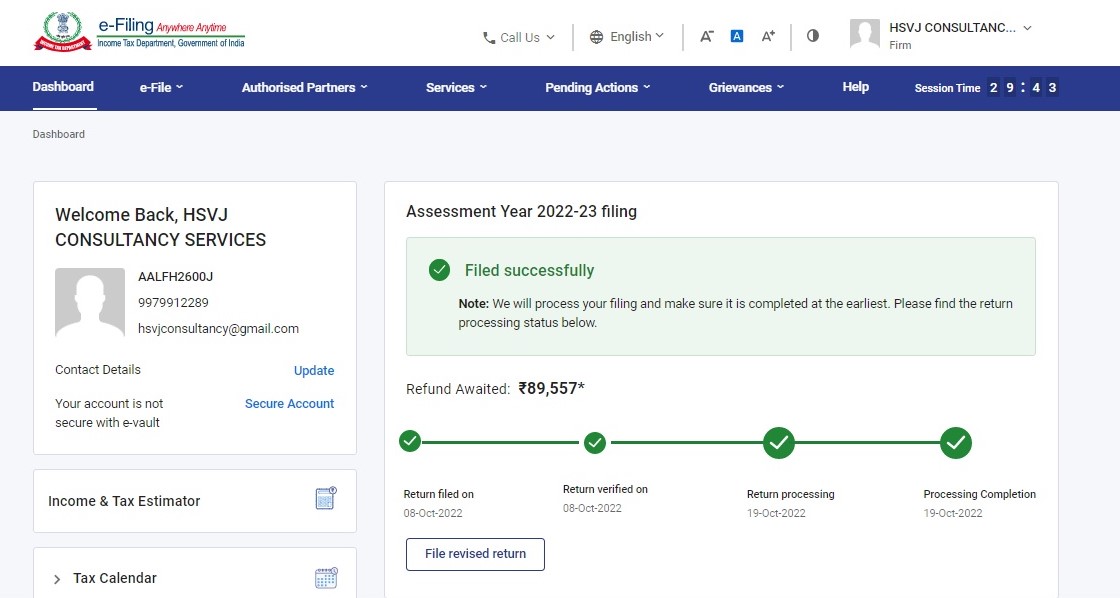1120x598 pixels.
Task: Click the PAN text AALFH2600J
Action: [x=176, y=276]
